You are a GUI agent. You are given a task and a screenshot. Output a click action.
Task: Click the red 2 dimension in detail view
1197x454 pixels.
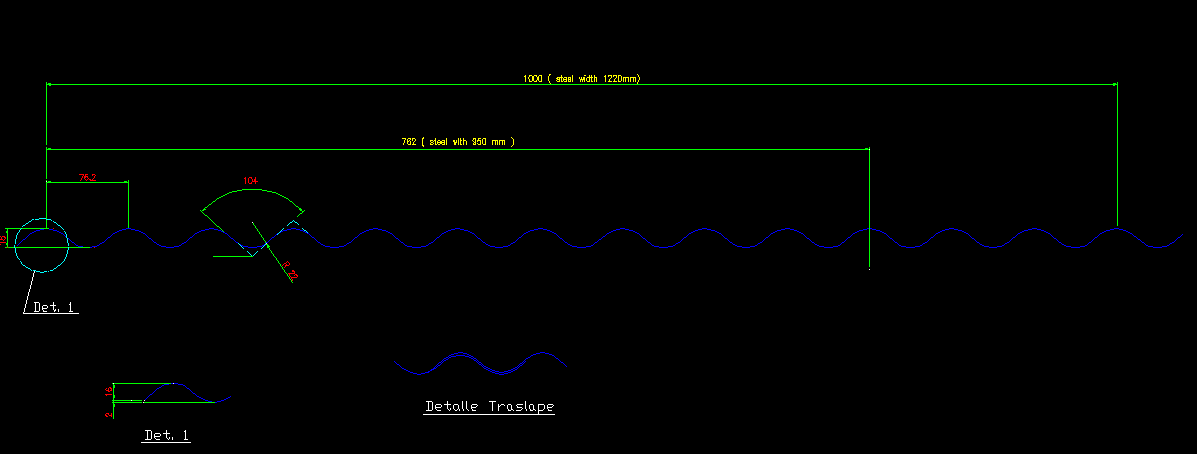(109, 413)
